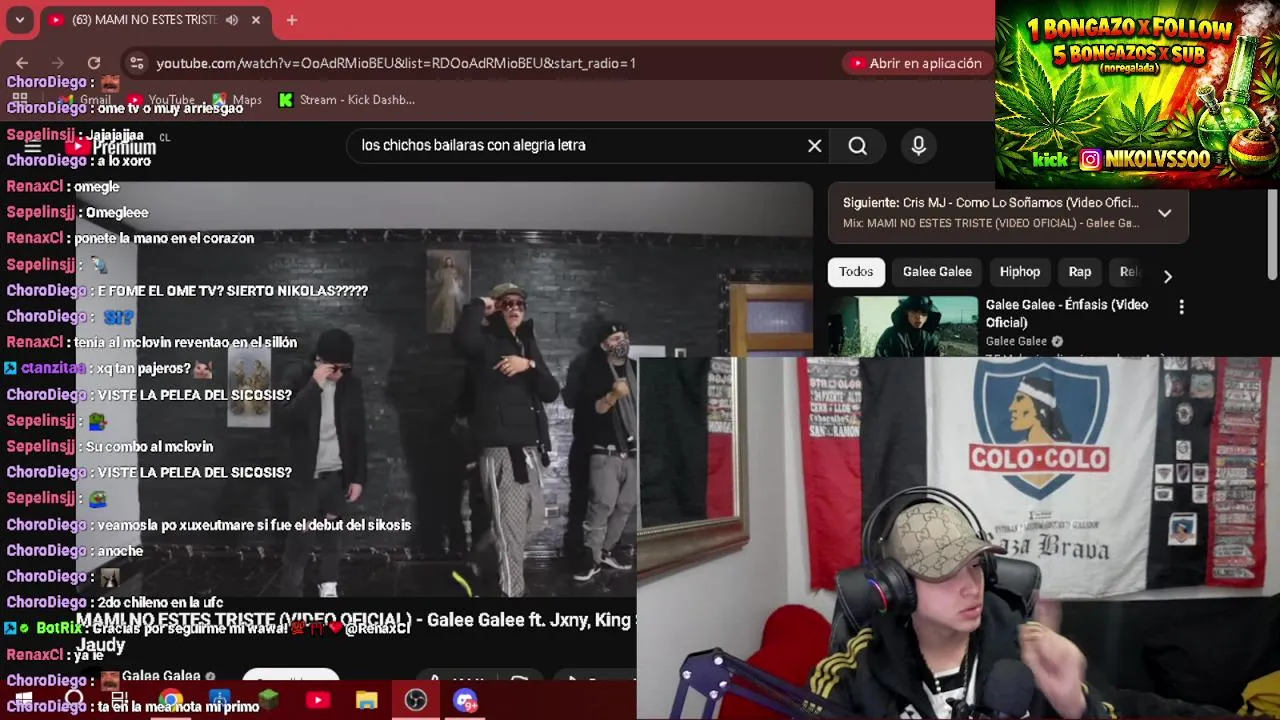Screen dimensions: 1280x720
Task: Go to YouTube Premium home logo
Action: tap(110, 147)
